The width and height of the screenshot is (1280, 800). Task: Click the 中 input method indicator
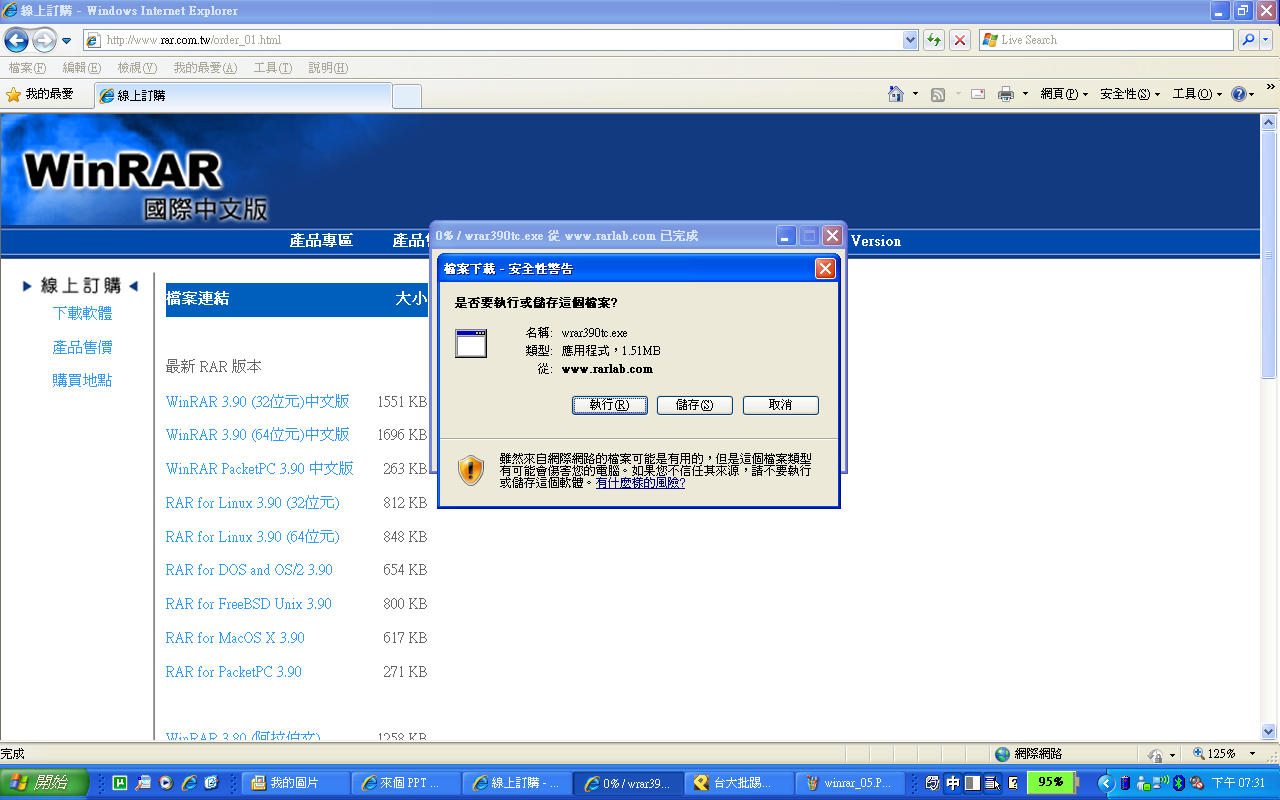(953, 783)
